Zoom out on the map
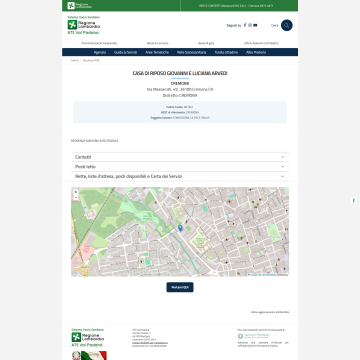This screenshot has width=360, height=360. [x=76, y=197]
